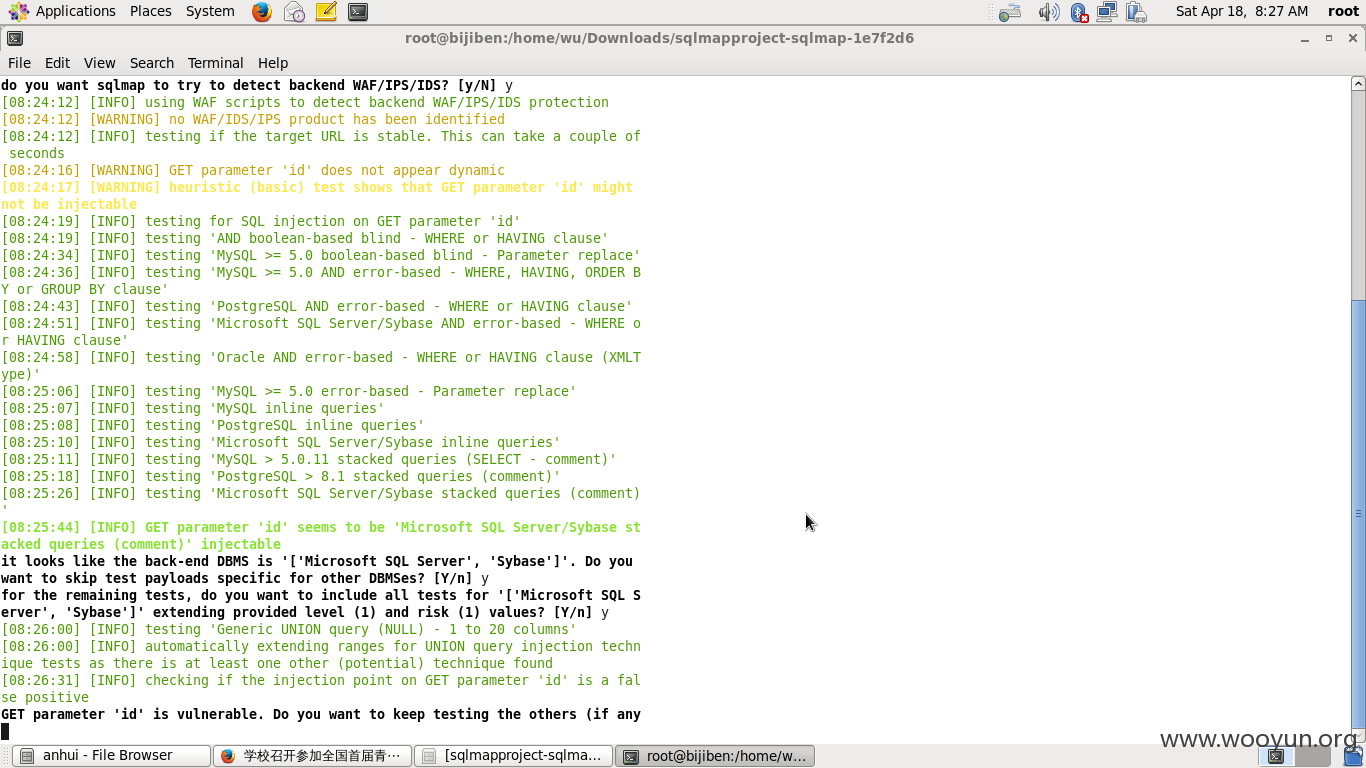Click the terminal window title text
Image resolution: width=1366 pixels, height=768 pixels.
tap(659, 38)
